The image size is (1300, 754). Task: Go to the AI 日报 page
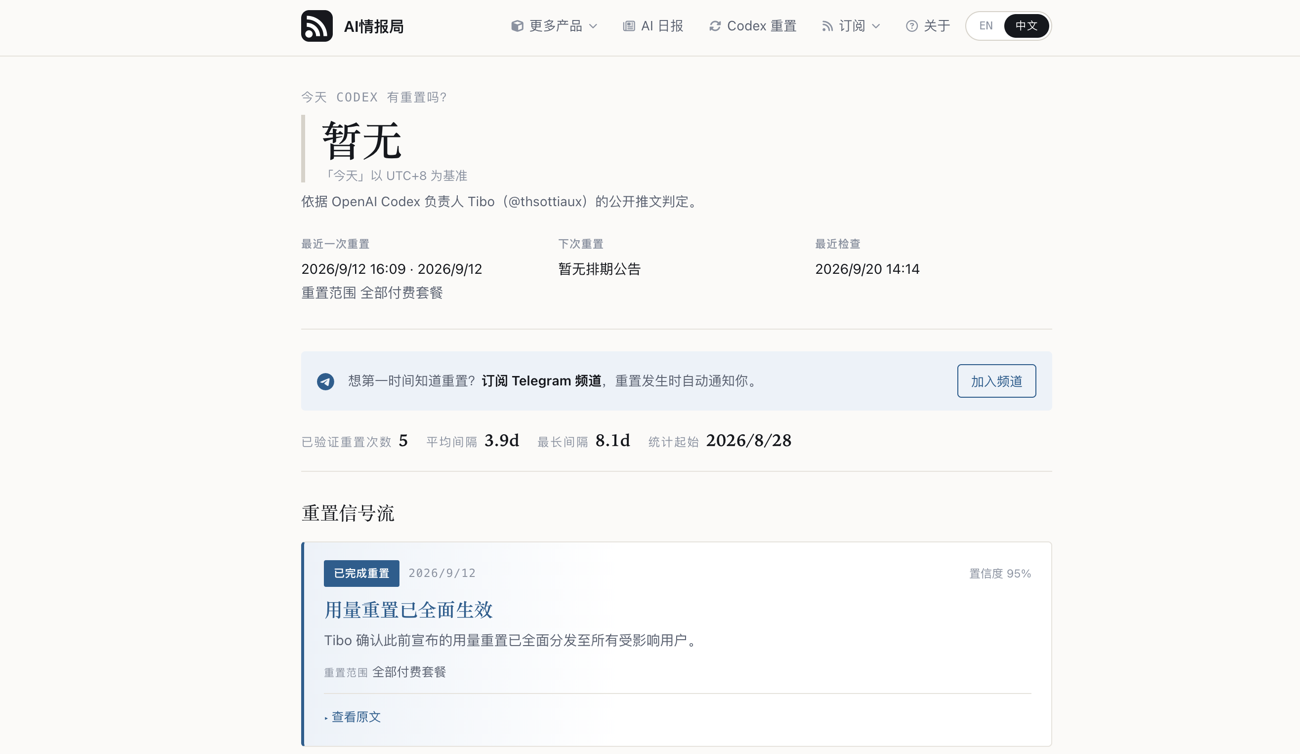coord(653,26)
